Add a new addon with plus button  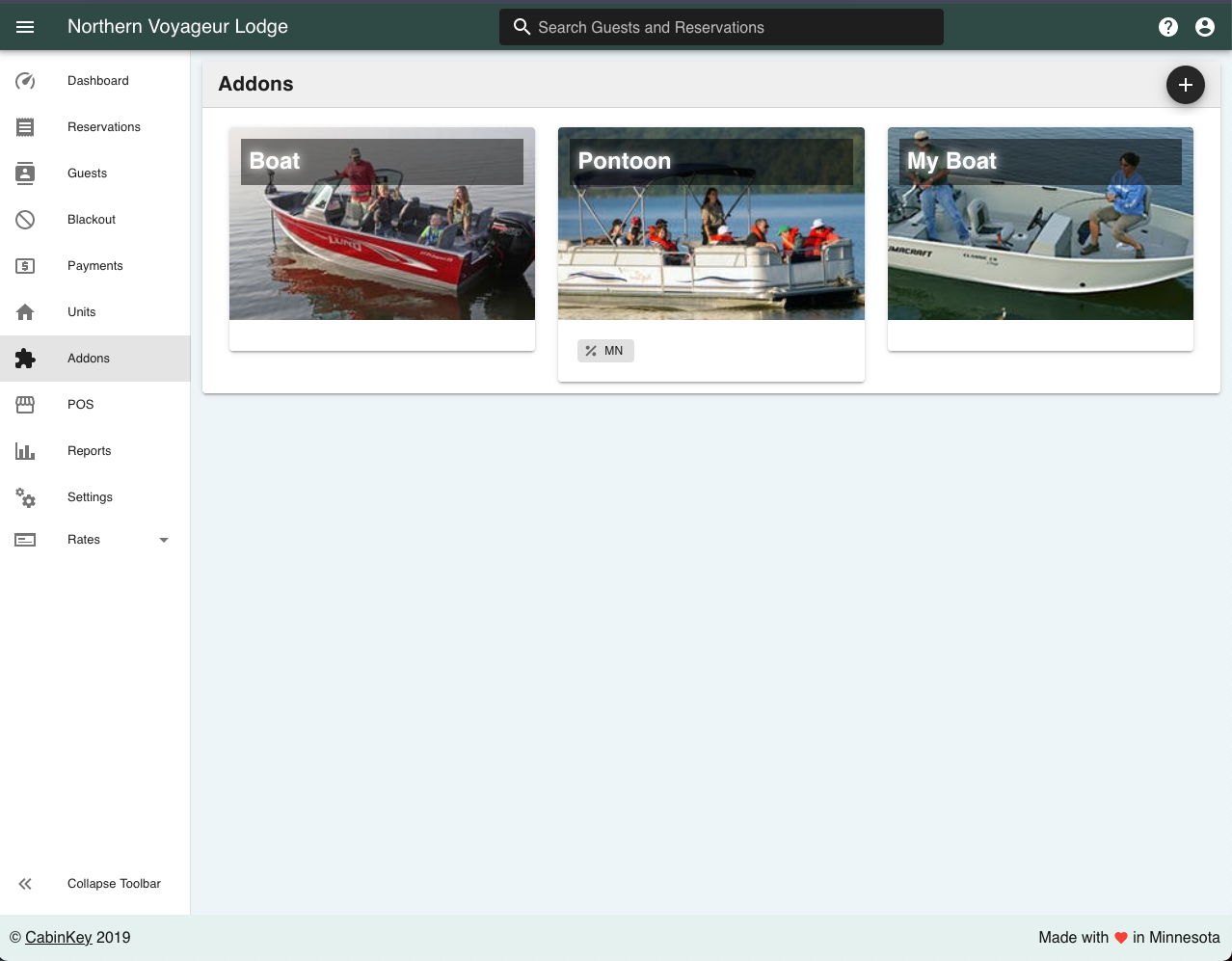click(x=1185, y=85)
